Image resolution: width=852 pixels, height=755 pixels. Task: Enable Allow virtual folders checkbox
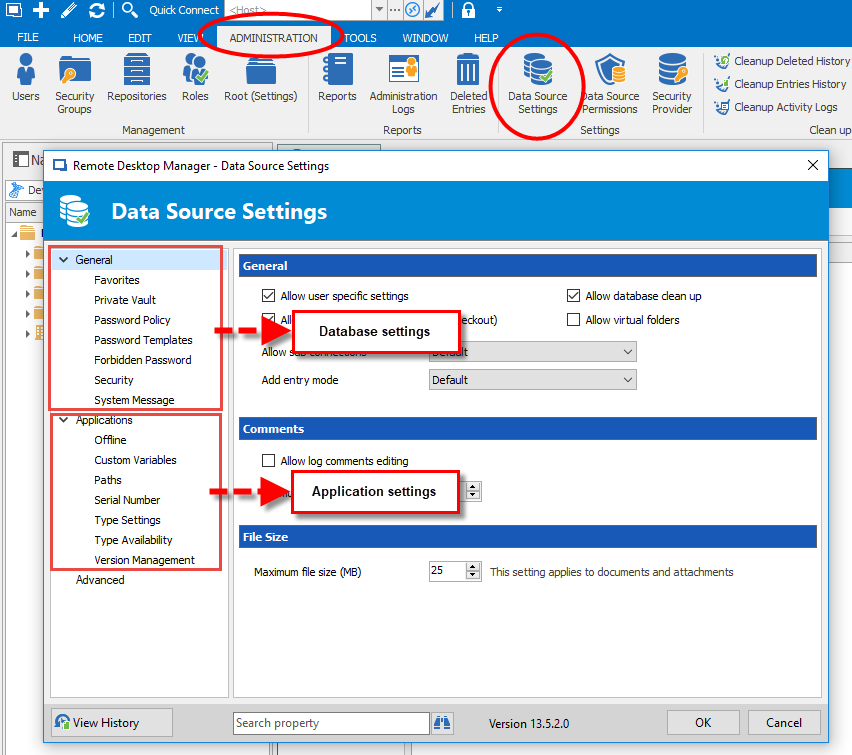tap(573, 320)
